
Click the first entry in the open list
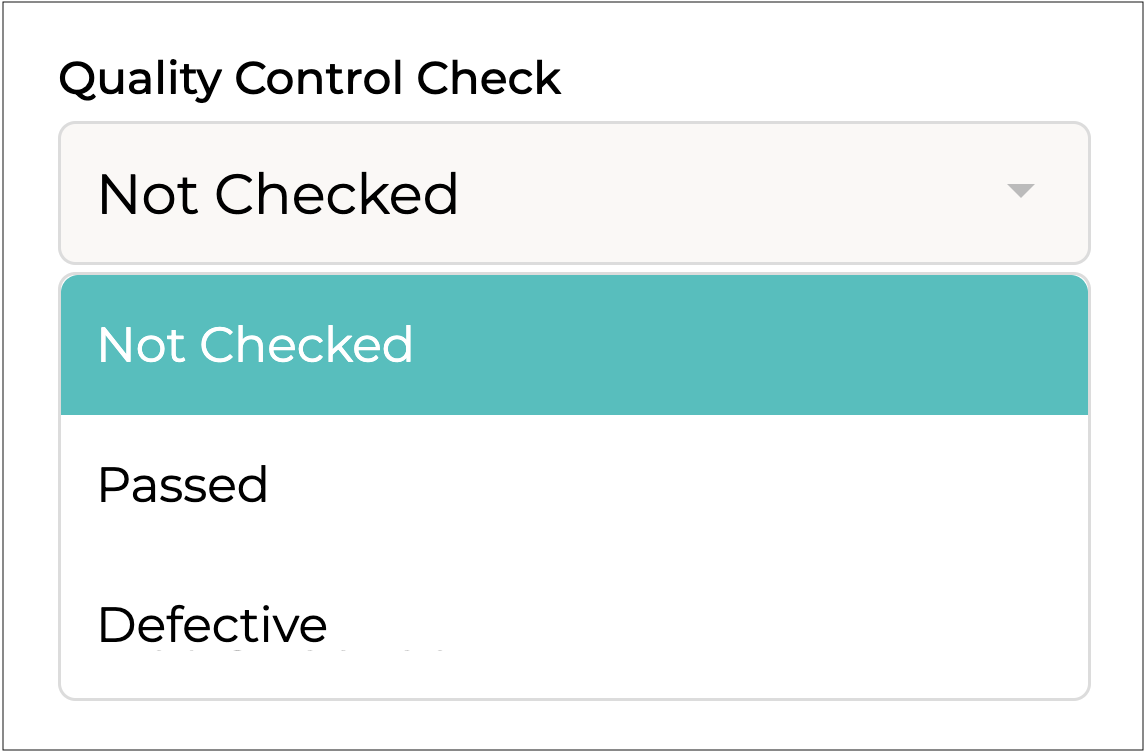click(x=574, y=345)
